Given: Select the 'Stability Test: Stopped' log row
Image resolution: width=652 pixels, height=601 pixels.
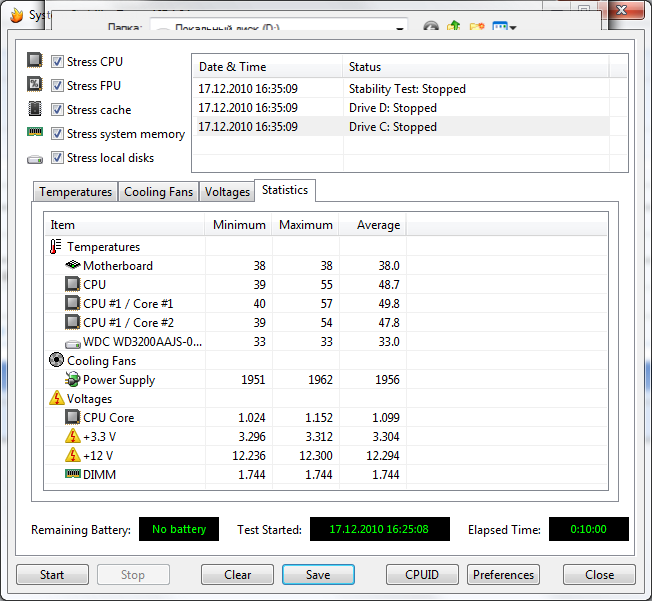Looking at the screenshot, I should 401,89.
